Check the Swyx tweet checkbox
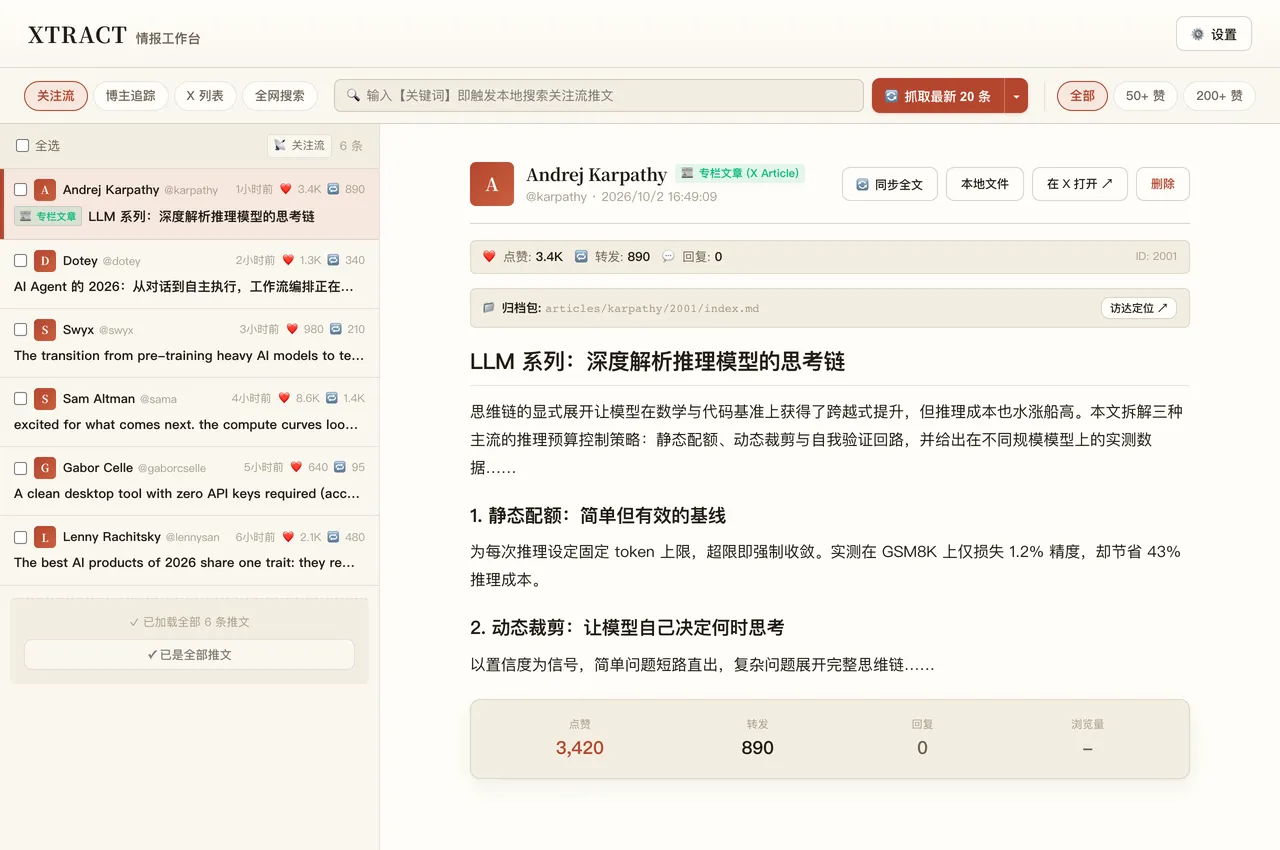Screen dimensions: 1280x850 point(20,330)
